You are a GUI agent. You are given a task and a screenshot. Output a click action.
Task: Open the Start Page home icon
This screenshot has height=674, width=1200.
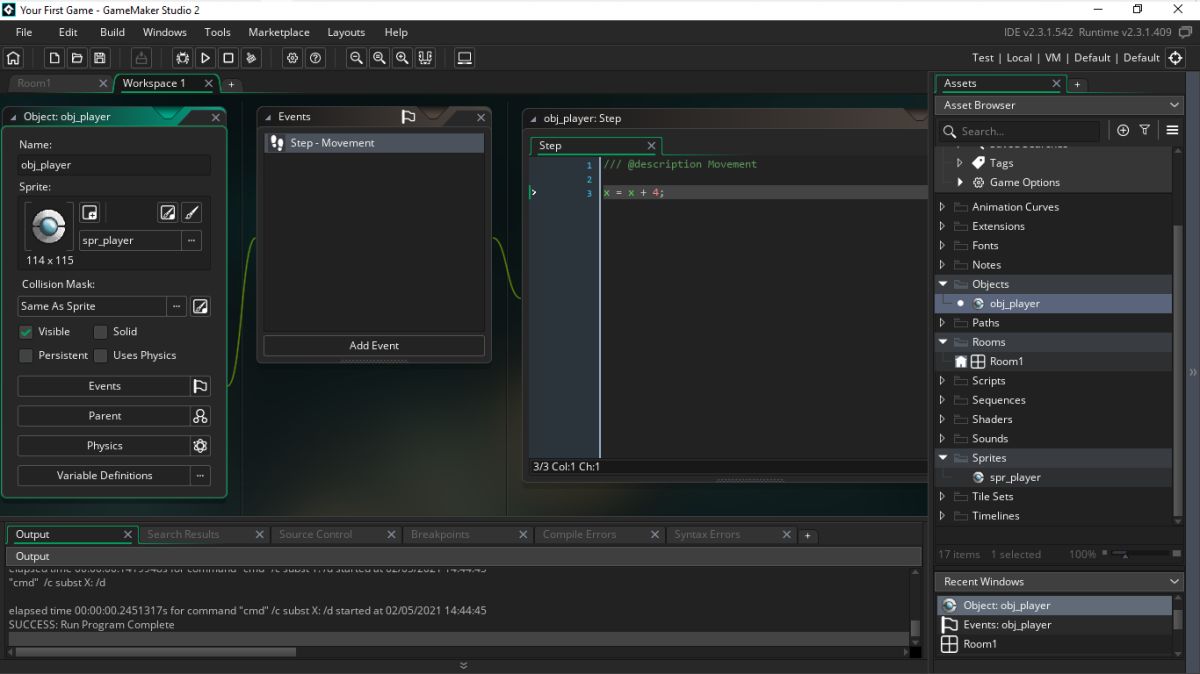click(x=14, y=58)
